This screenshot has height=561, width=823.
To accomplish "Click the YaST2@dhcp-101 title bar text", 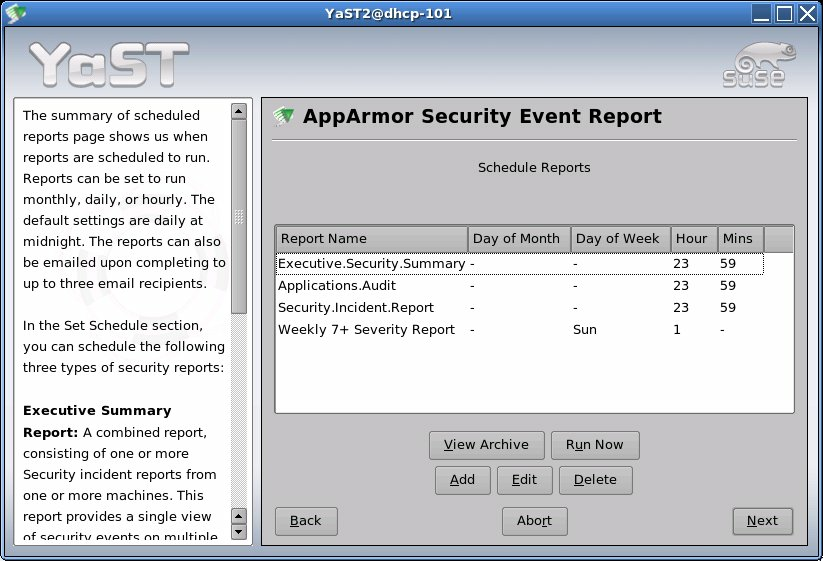I will [388, 14].
